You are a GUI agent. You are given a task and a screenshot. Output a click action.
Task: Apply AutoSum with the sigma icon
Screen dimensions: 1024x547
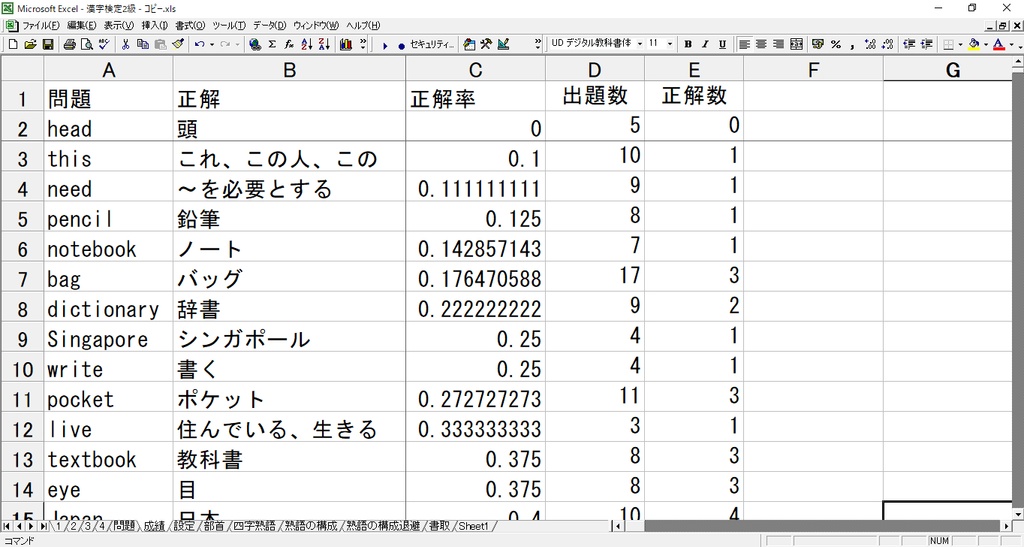point(272,44)
